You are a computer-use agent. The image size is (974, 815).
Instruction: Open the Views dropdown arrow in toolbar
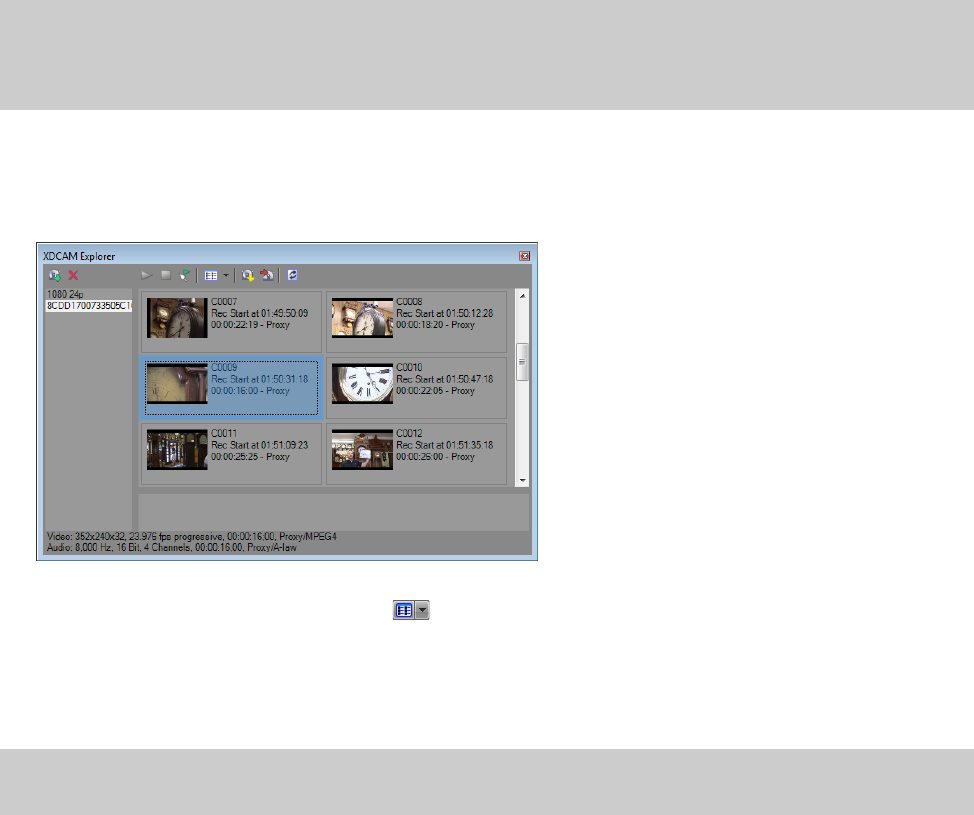pyautogui.click(x=225, y=275)
